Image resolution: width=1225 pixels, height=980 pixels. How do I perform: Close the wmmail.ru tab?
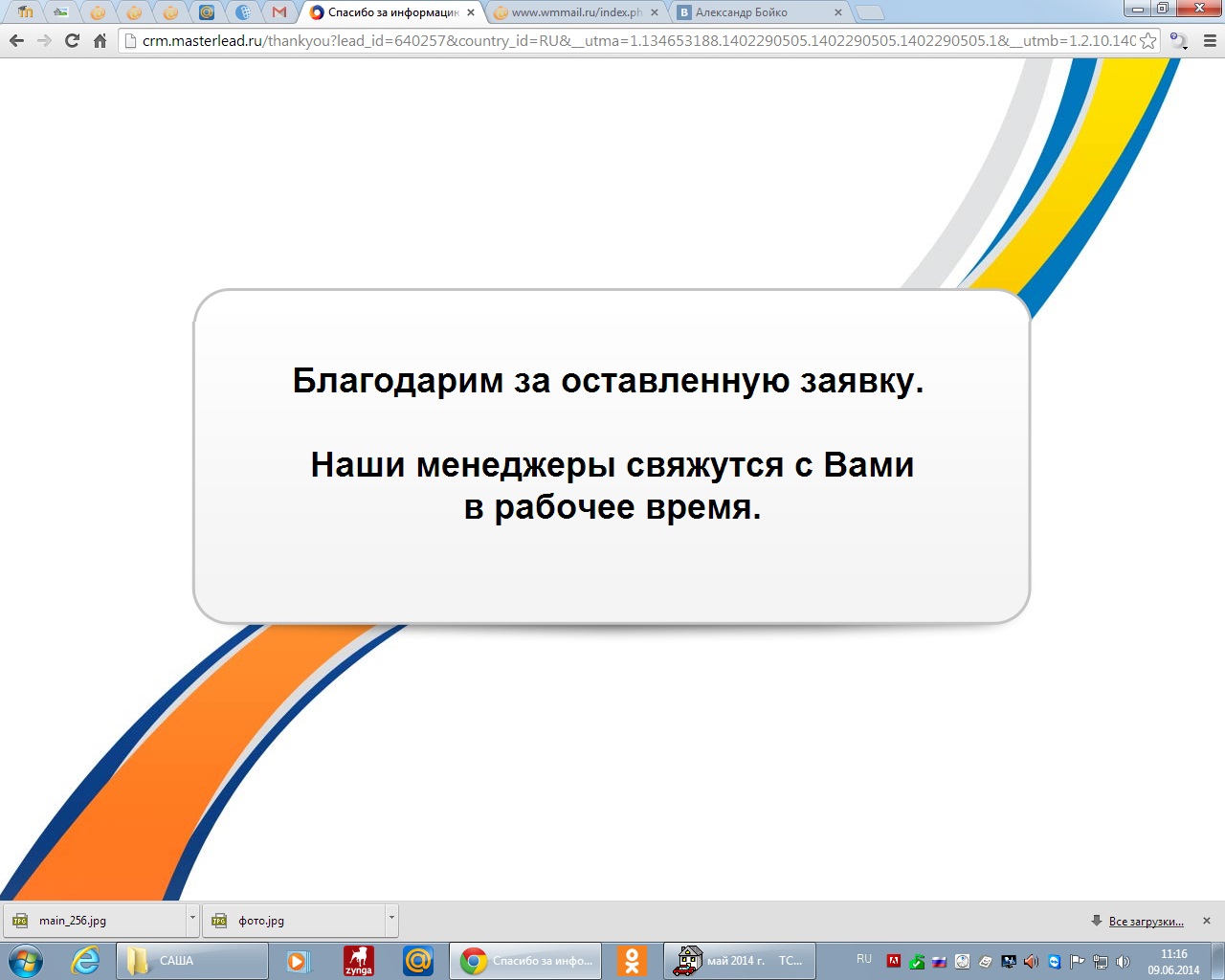coord(655,12)
